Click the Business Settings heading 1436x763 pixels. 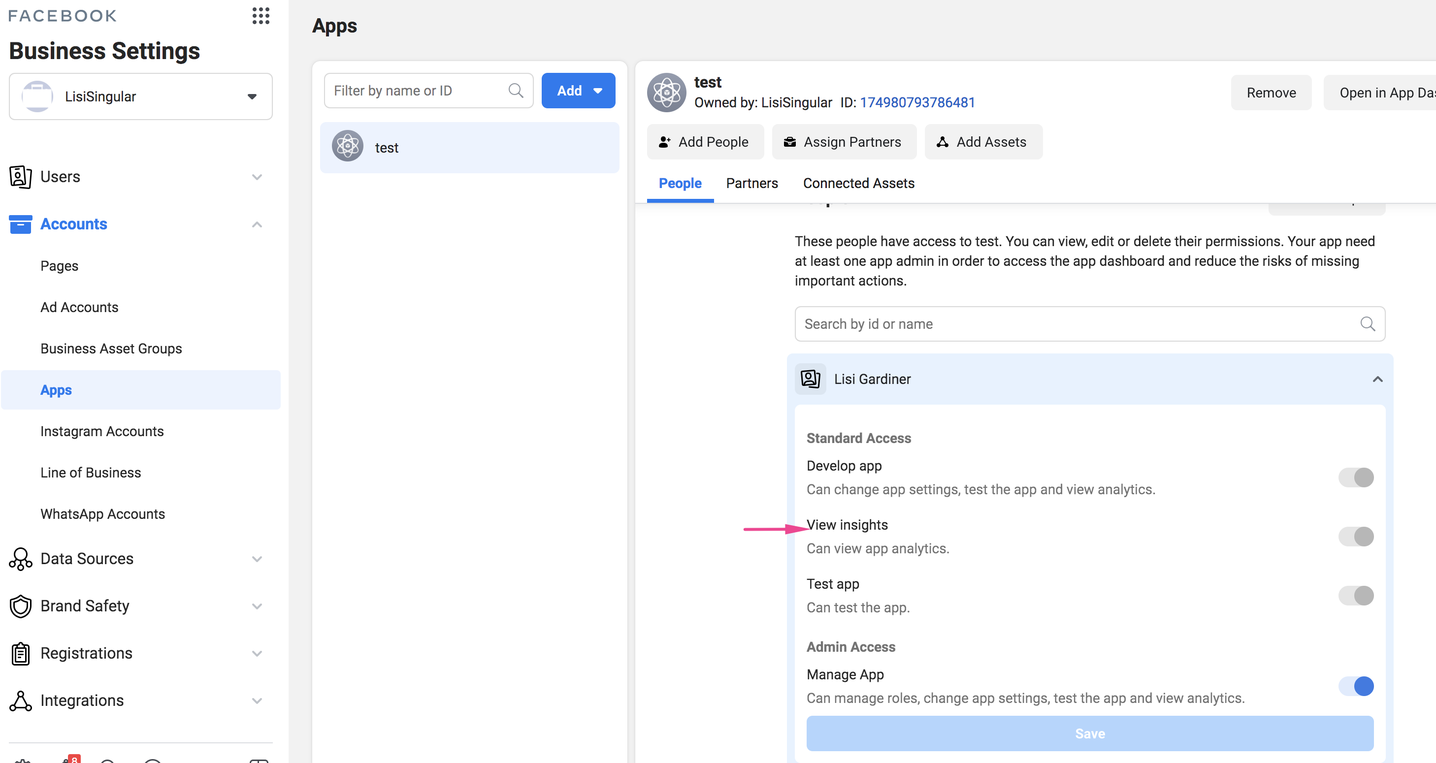(x=104, y=51)
